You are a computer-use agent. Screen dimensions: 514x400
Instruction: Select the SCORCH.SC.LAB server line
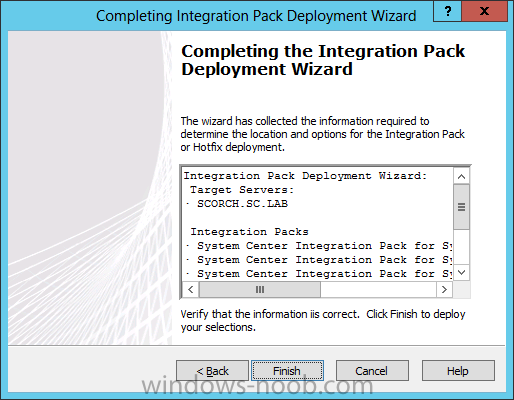(242, 204)
